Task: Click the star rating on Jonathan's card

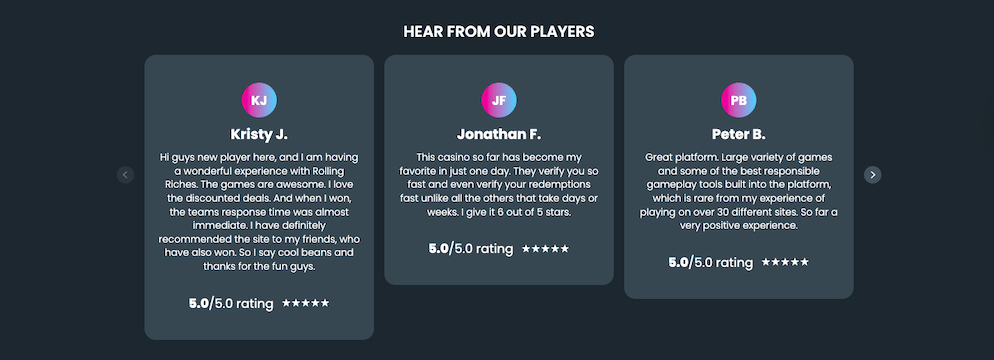Action: (545, 249)
